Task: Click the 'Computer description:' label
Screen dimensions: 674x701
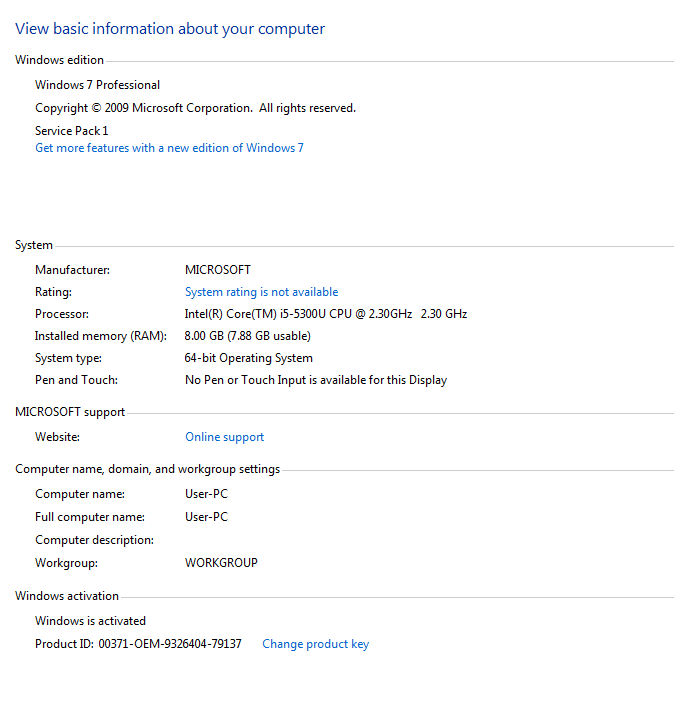Action: pos(94,540)
